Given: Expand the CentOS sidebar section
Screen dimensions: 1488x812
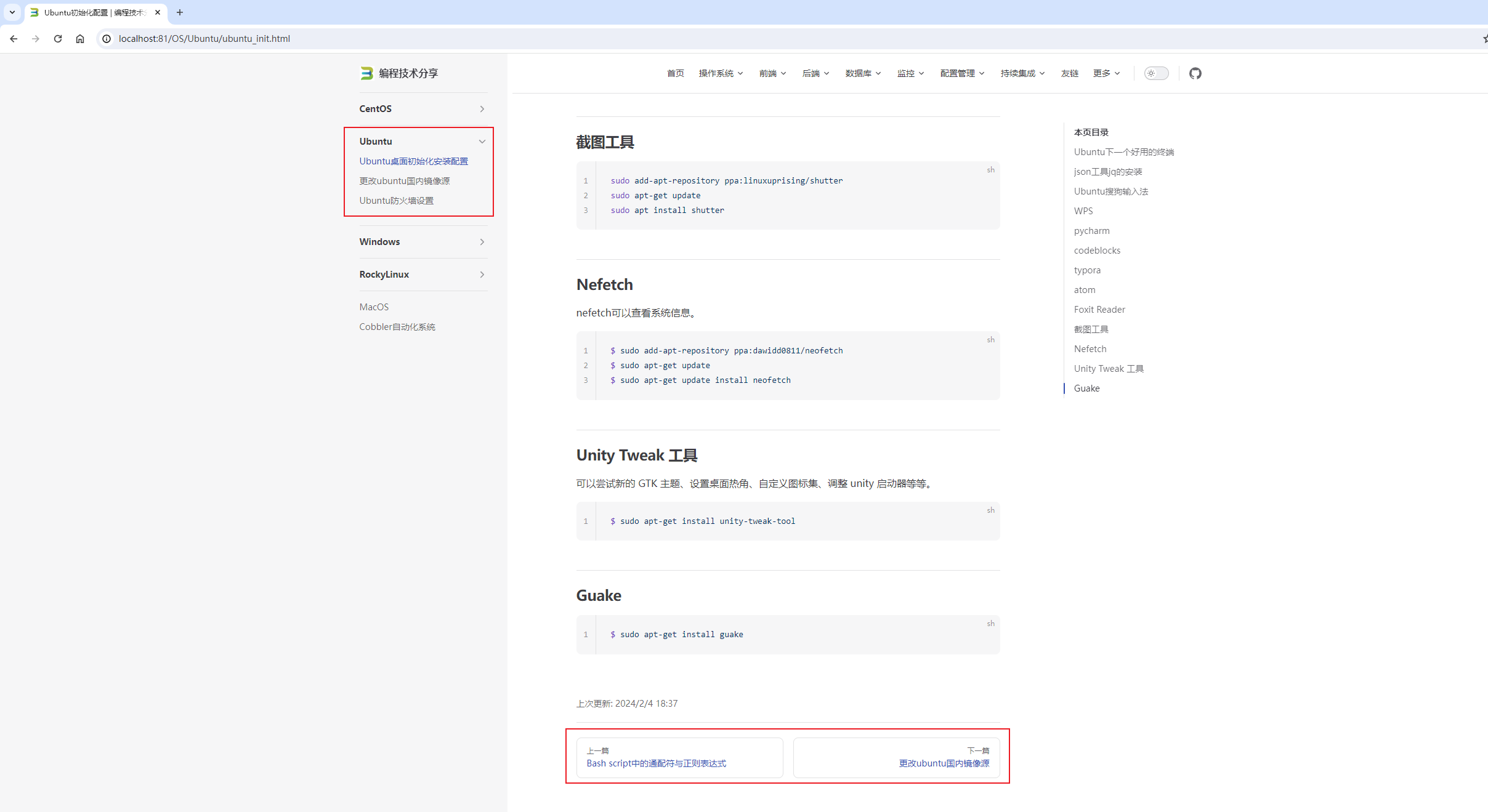Looking at the screenshot, I should point(482,109).
